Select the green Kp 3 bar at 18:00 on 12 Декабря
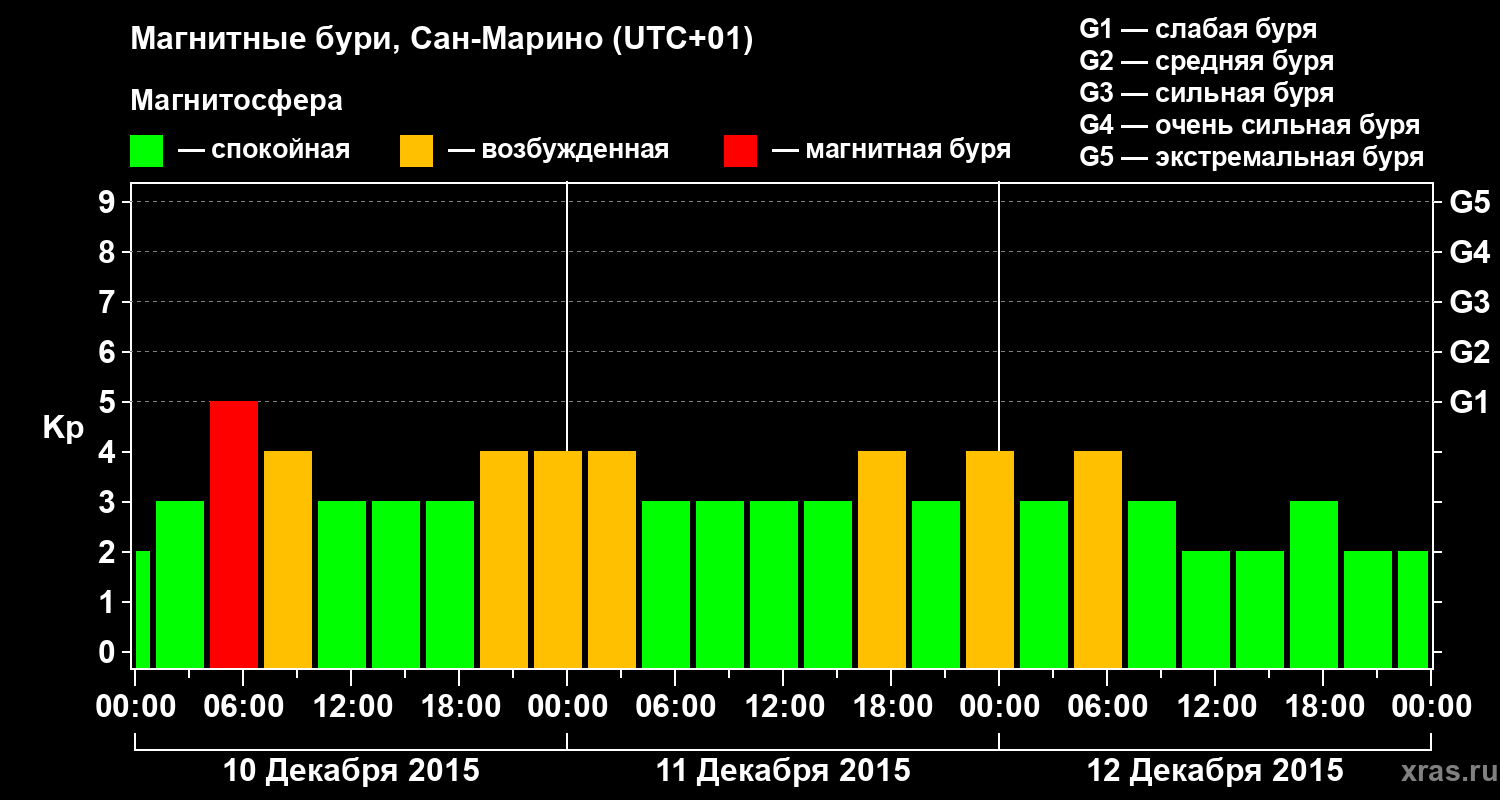This screenshot has width=1500, height=800. (x=1314, y=585)
